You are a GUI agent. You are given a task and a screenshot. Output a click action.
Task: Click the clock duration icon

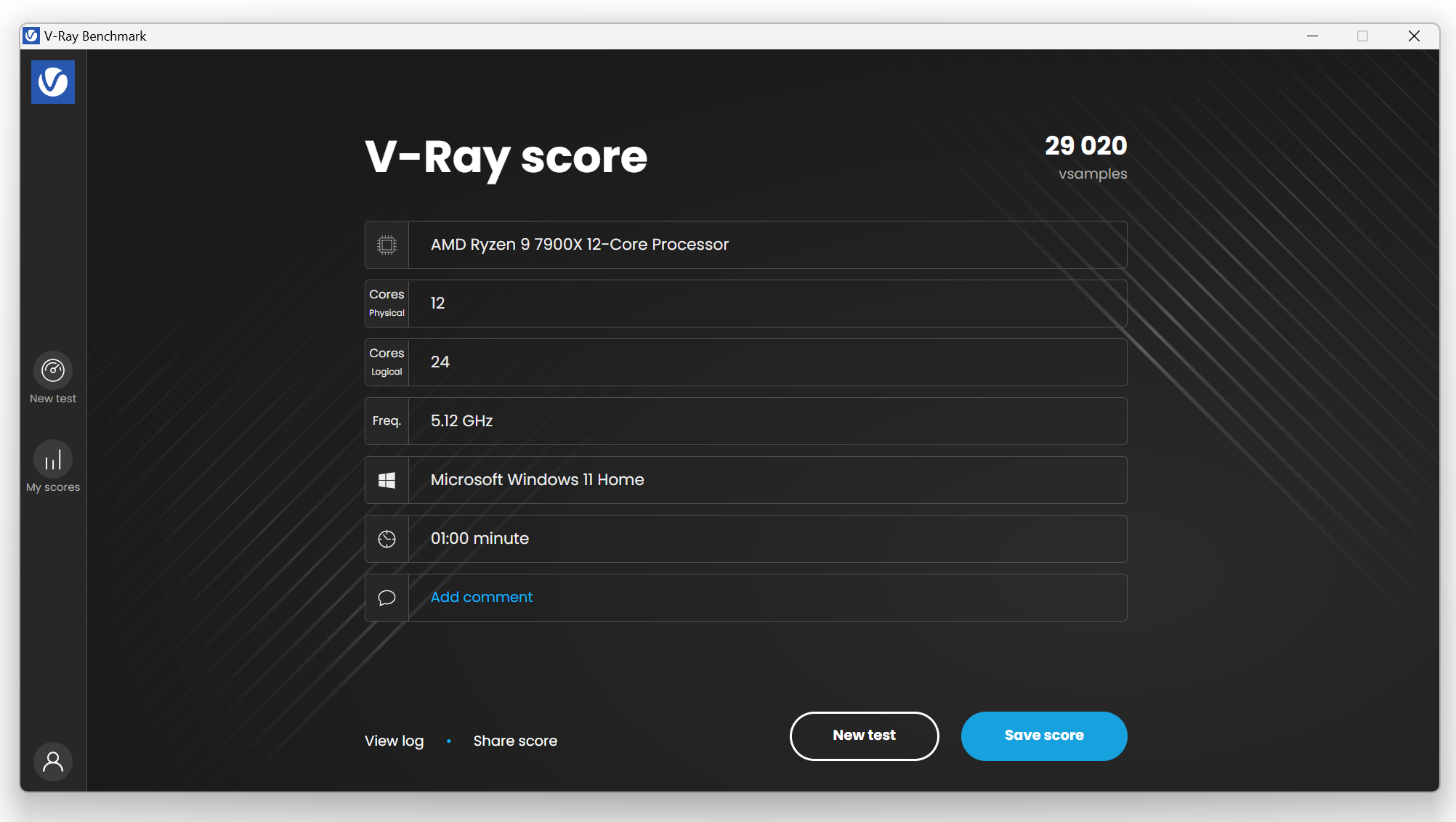387,539
